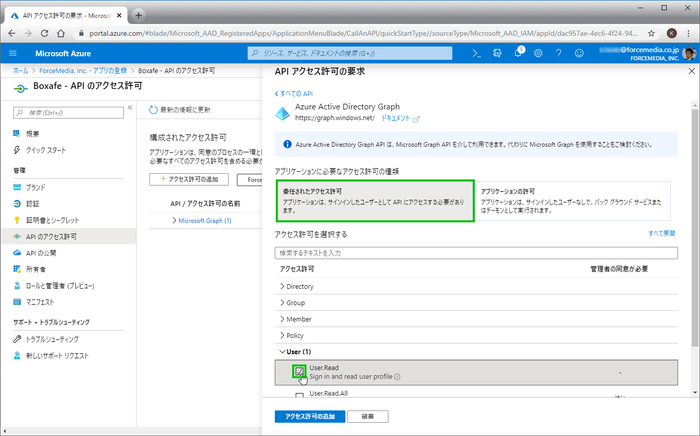The height and width of the screenshot is (436, 700).
Task: Focus the permission search text field
Action: click(476, 253)
